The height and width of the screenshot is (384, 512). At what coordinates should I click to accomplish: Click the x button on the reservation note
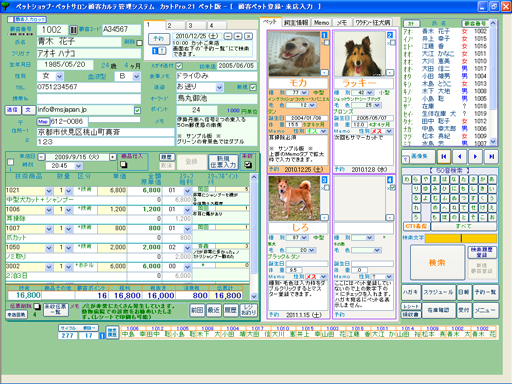click(x=248, y=36)
